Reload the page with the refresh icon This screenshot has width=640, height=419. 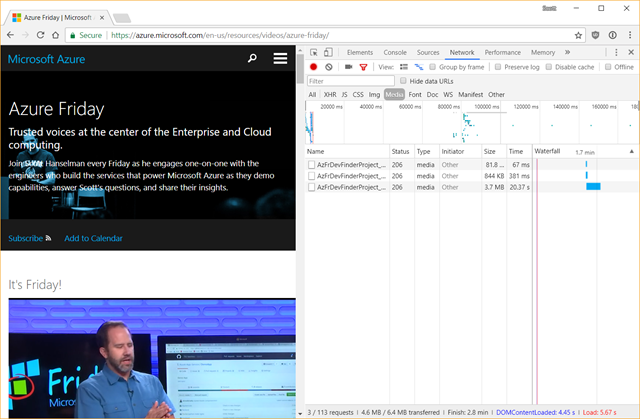coord(40,35)
